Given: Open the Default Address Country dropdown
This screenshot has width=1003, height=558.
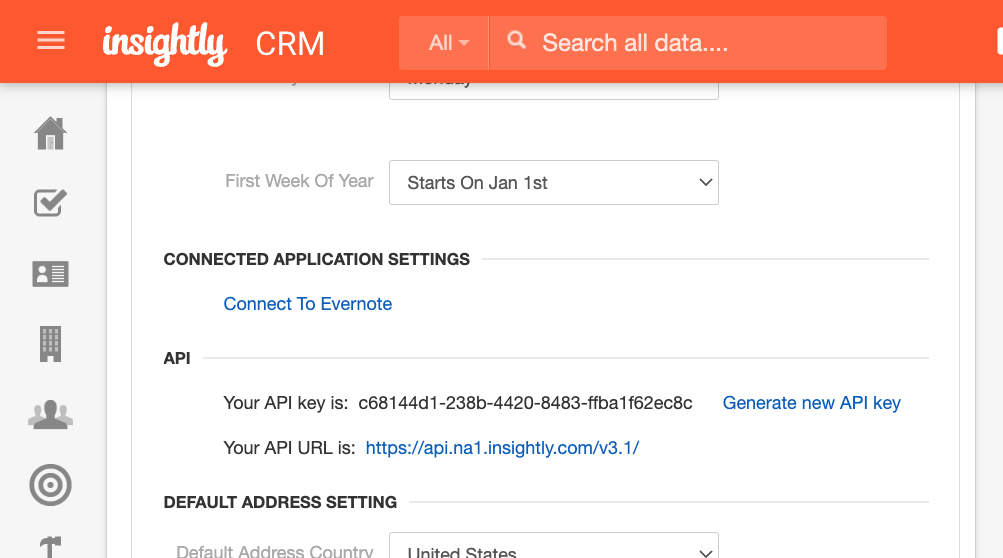Looking at the screenshot, I should [x=554, y=545].
